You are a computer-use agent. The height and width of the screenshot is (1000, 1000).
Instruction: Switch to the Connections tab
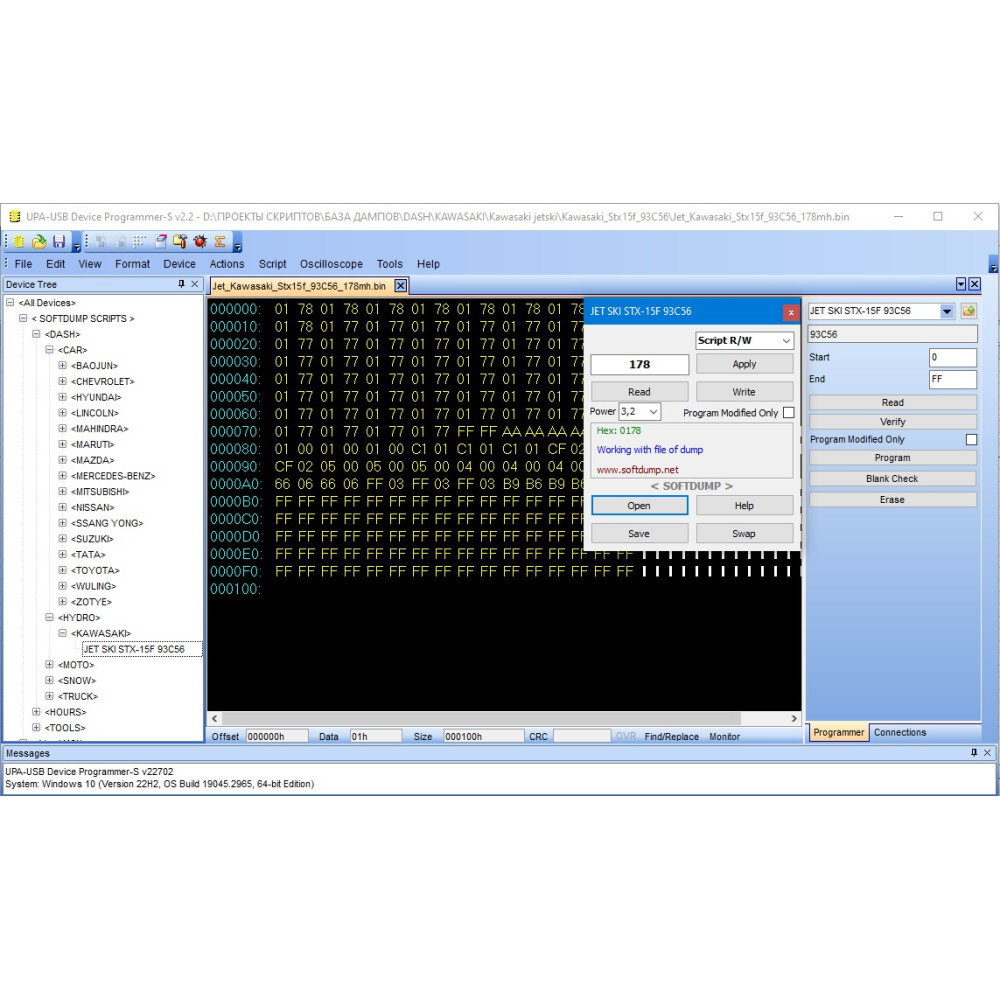pyautogui.click(x=899, y=732)
